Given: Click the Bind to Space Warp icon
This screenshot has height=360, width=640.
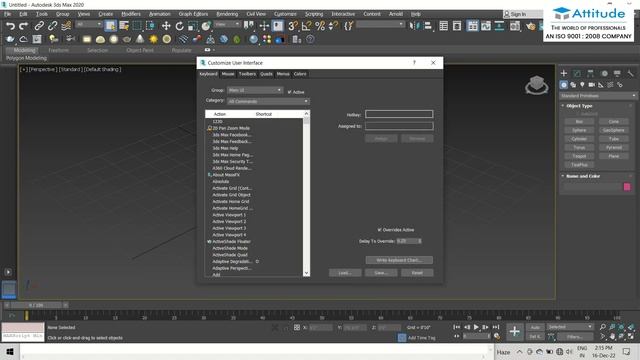Looking at the screenshot, I should tap(66, 26).
